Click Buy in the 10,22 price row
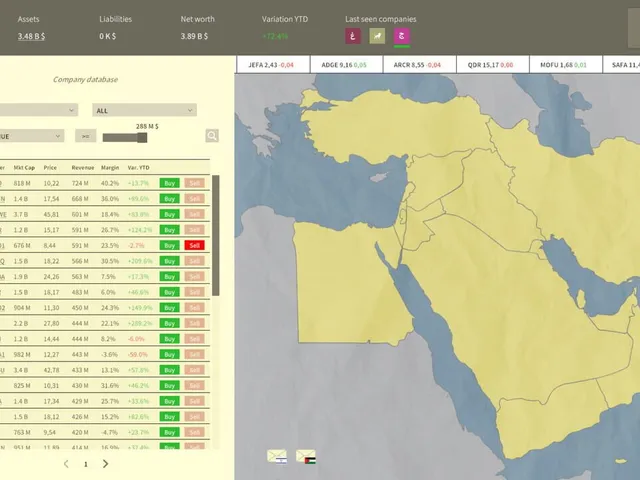Image resolution: width=640 pixels, height=480 pixels. pyautogui.click(x=169, y=183)
